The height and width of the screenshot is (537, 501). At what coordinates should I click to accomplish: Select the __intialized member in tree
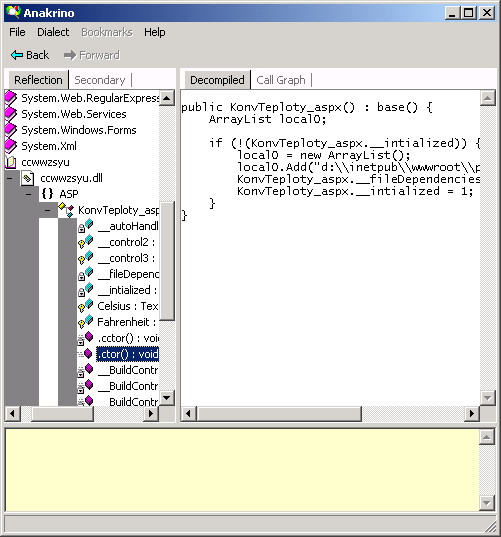pyautogui.click(x=127, y=290)
